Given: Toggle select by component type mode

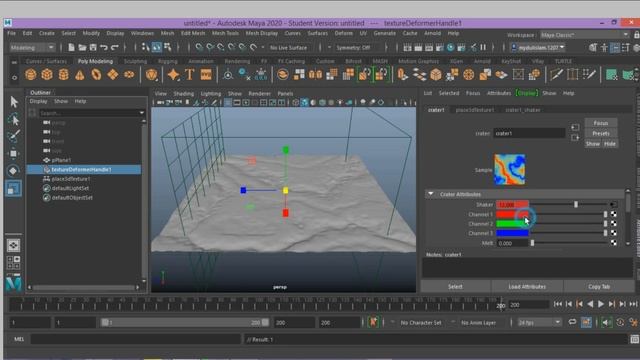Looking at the screenshot, I should 168,47.
